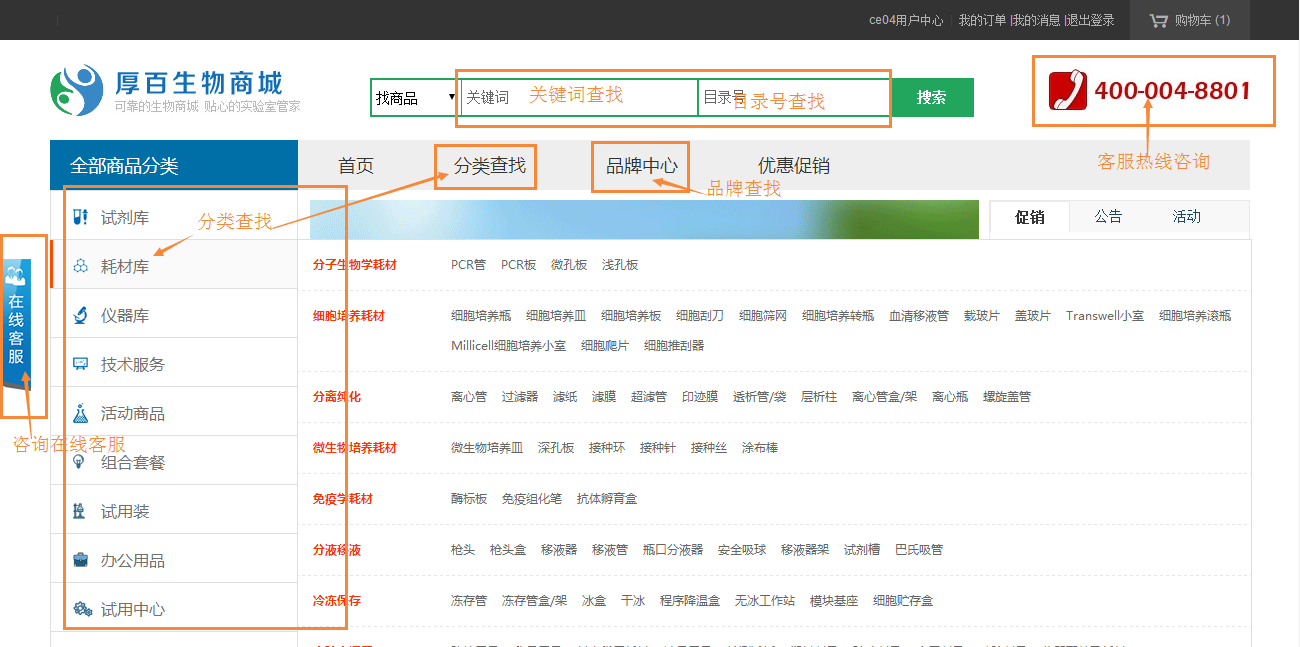Click the microscope icon for 仪器库
This screenshot has width=1300, height=647.
coord(81,316)
